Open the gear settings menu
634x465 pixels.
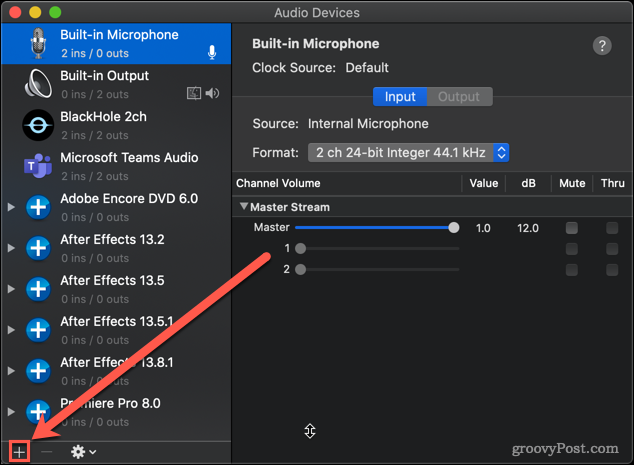(x=82, y=452)
